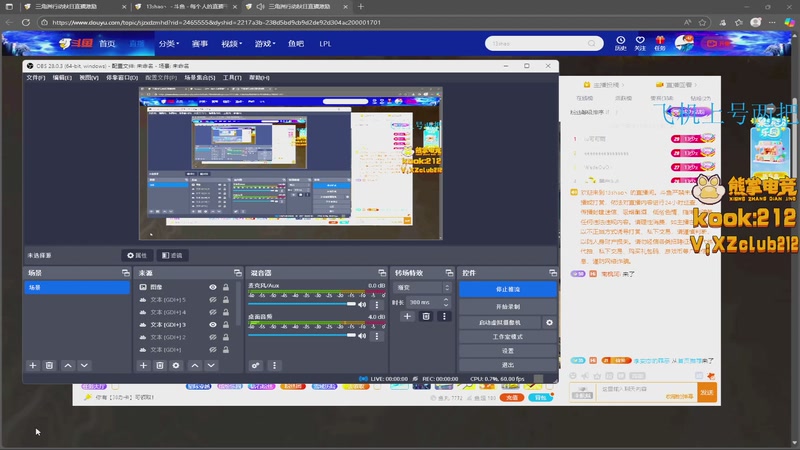
Task: Adjust the 时长 duration spinner arrows
Action: point(446,302)
